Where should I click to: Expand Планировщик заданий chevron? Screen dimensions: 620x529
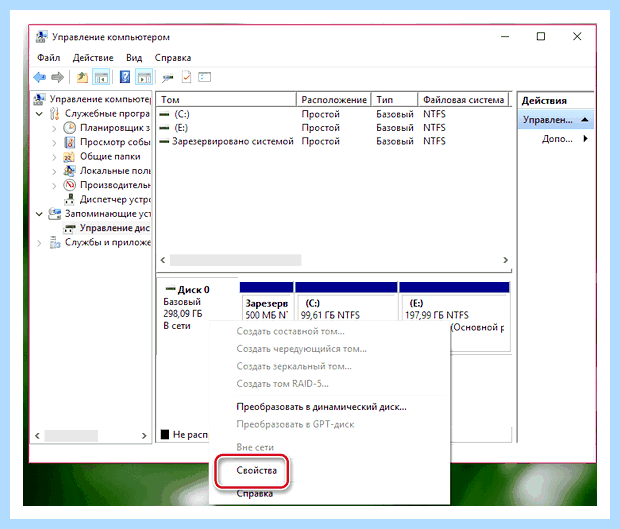point(54,128)
